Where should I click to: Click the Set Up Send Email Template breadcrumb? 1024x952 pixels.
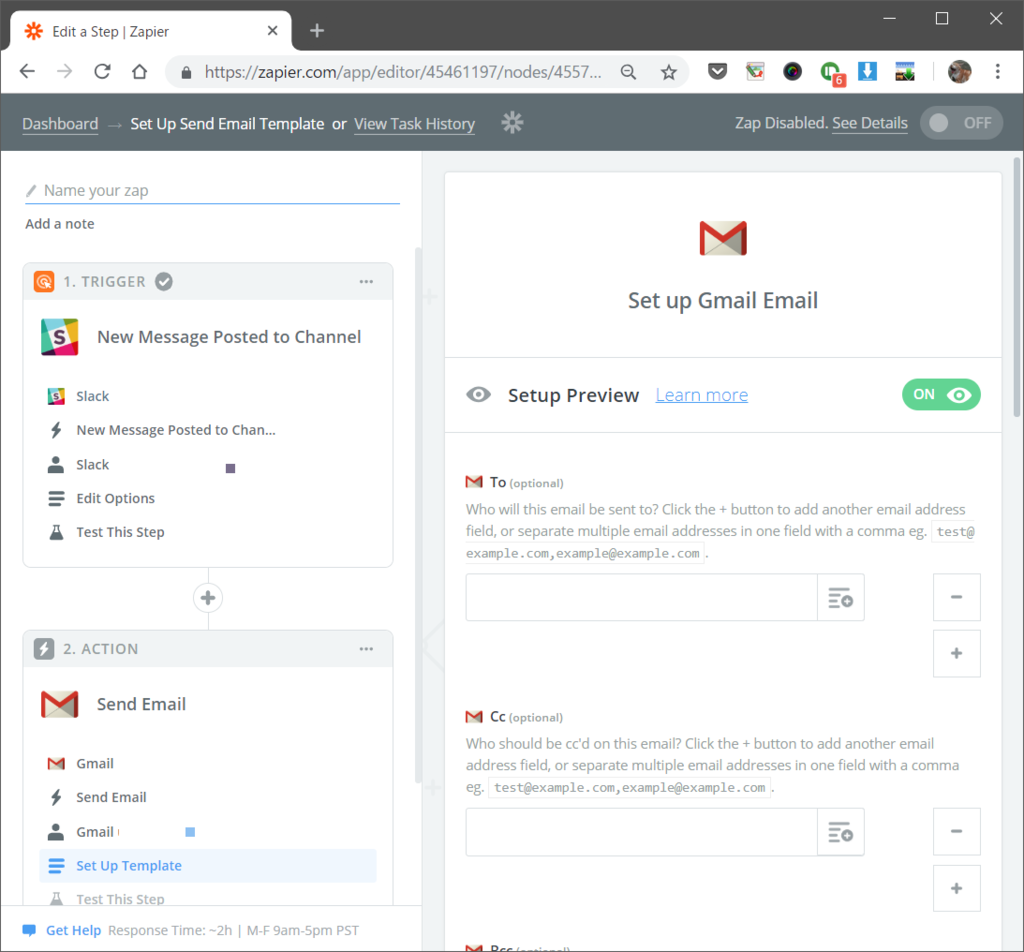click(x=227, y=123)
